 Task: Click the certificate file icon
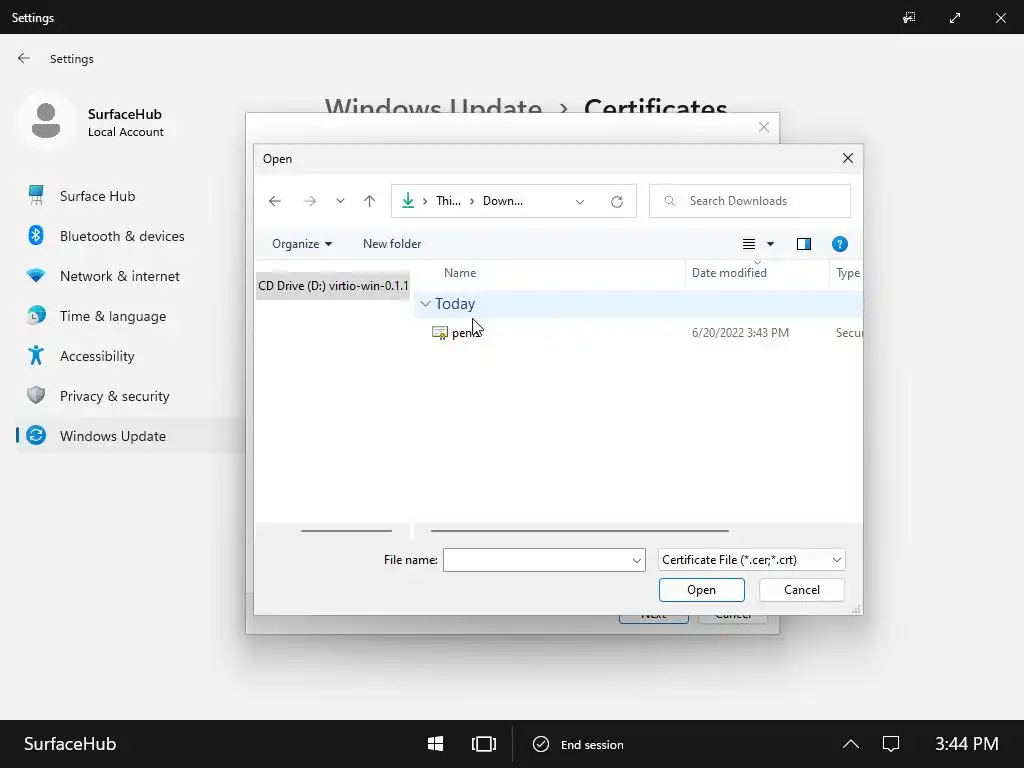pyautogui.click(x=440, y=333)
